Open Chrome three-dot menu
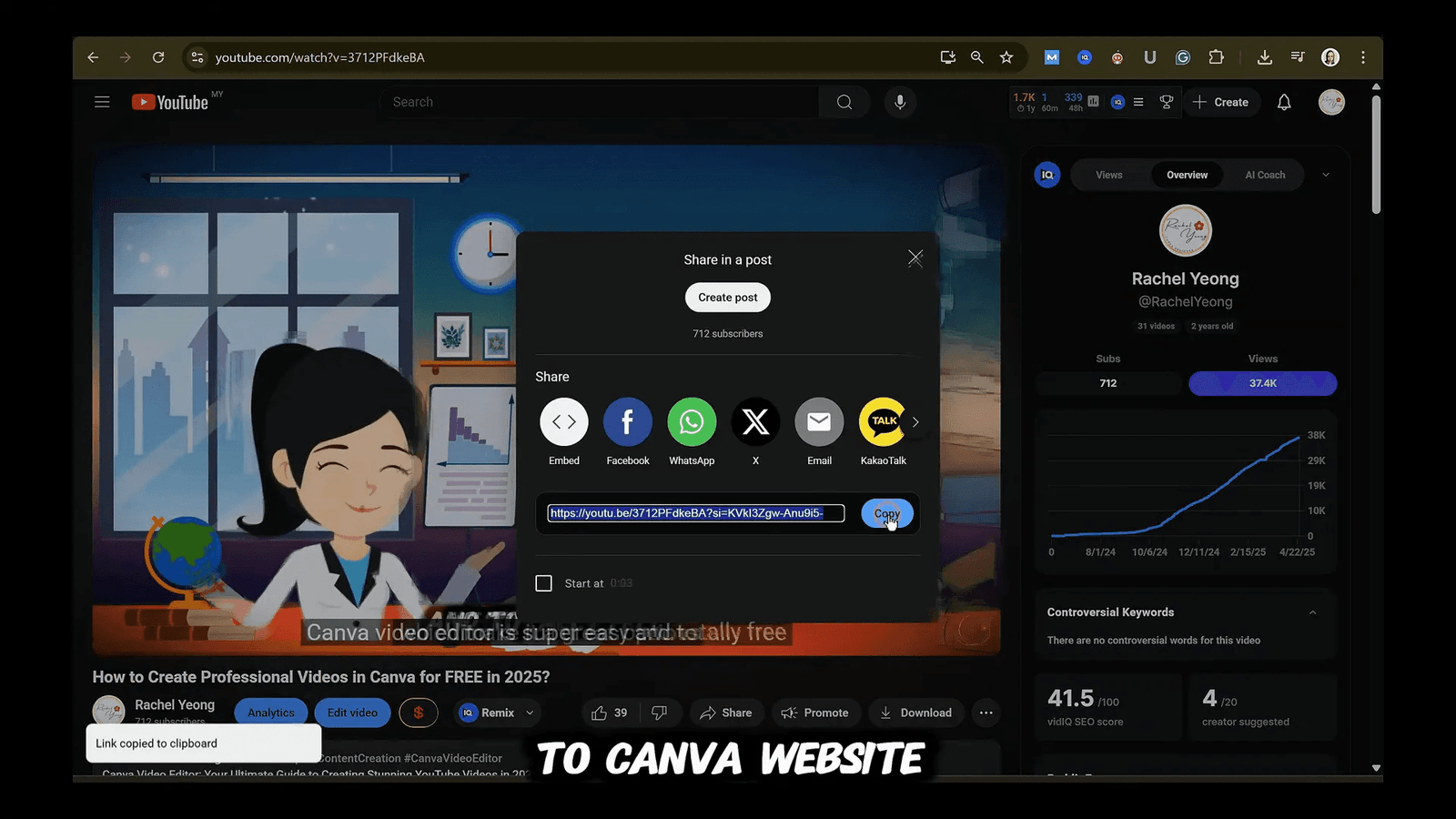The image size is (1456, 819). (1363, 57)
